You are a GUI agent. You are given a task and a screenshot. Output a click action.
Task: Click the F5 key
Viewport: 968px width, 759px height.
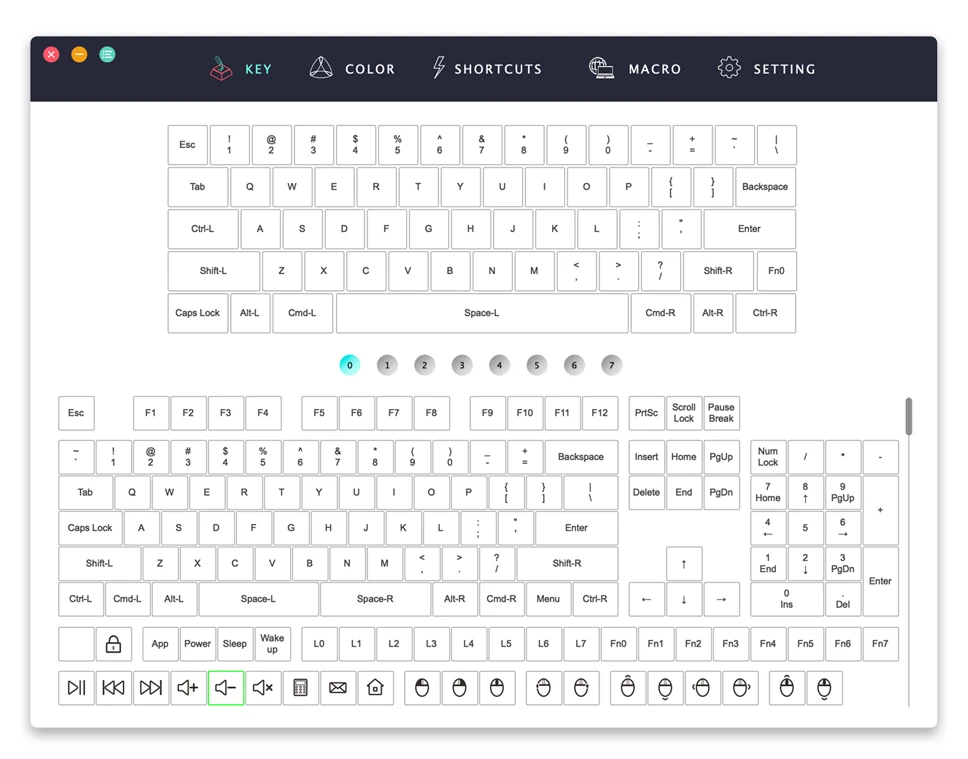tap(319, 413)
